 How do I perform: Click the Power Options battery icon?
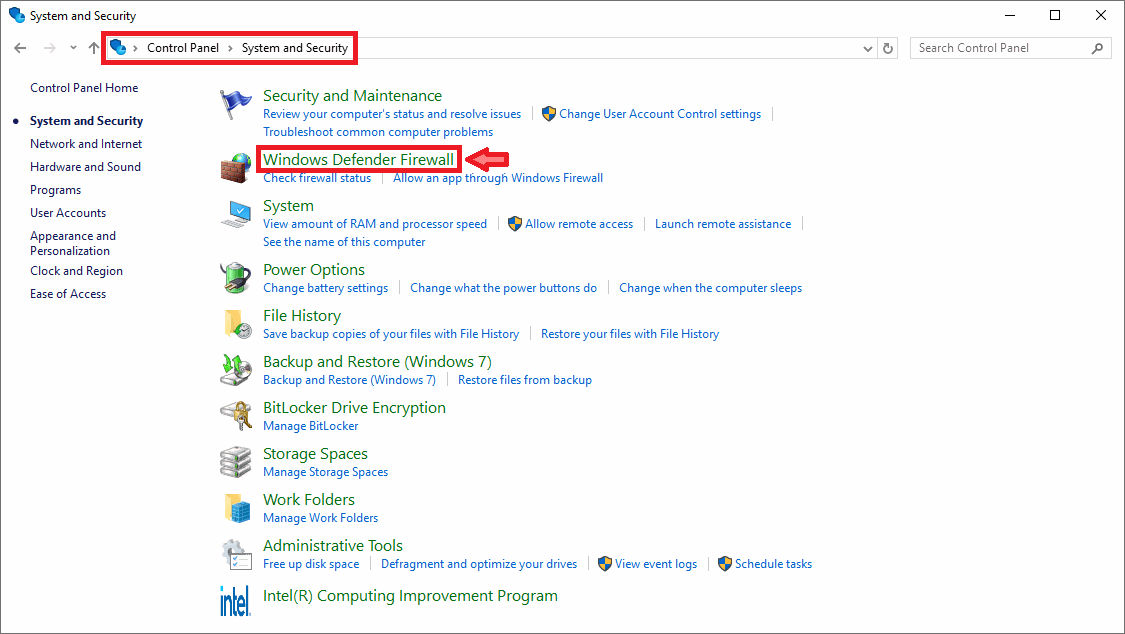(236, 277)
